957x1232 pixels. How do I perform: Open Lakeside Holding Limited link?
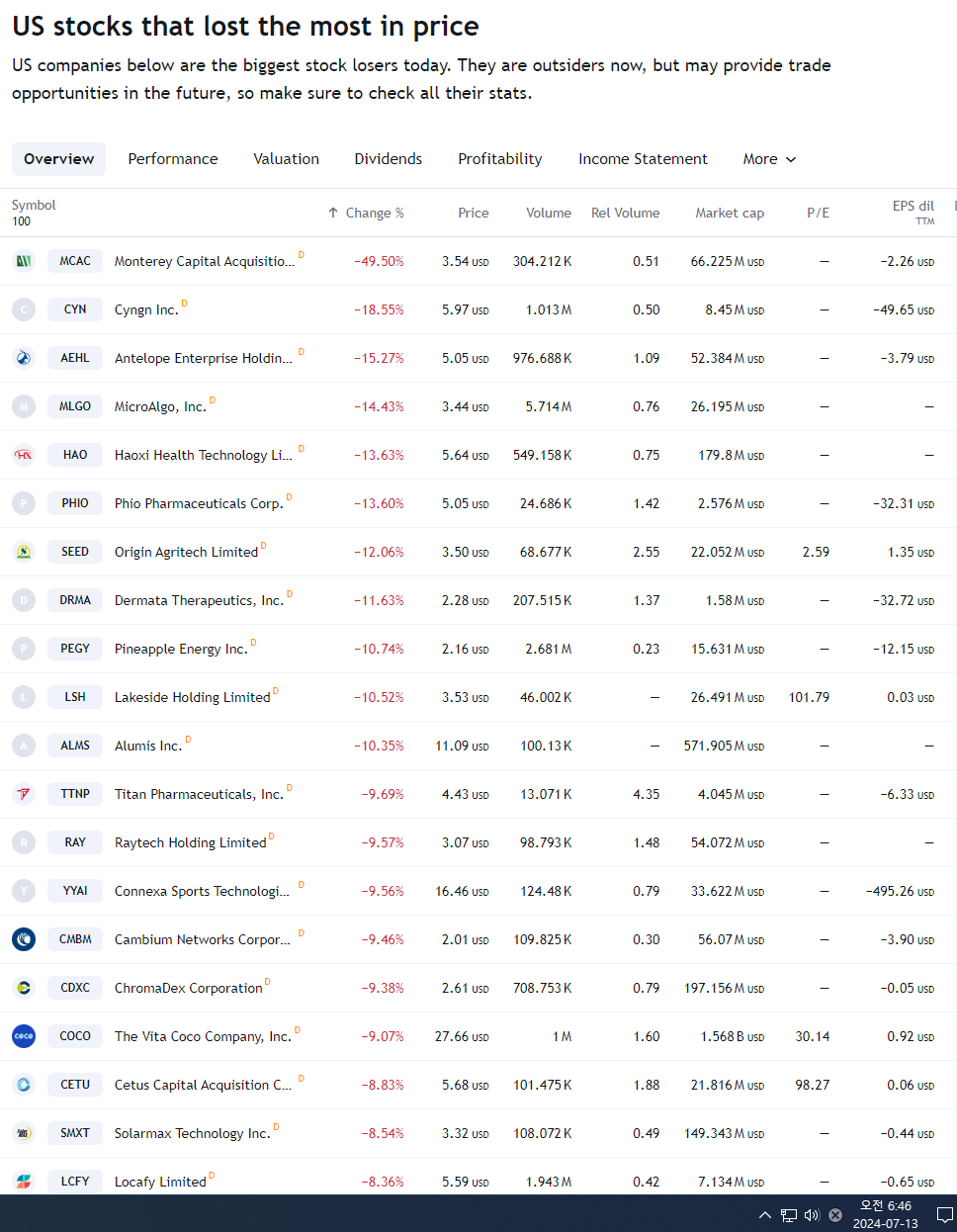coord(193,697)
